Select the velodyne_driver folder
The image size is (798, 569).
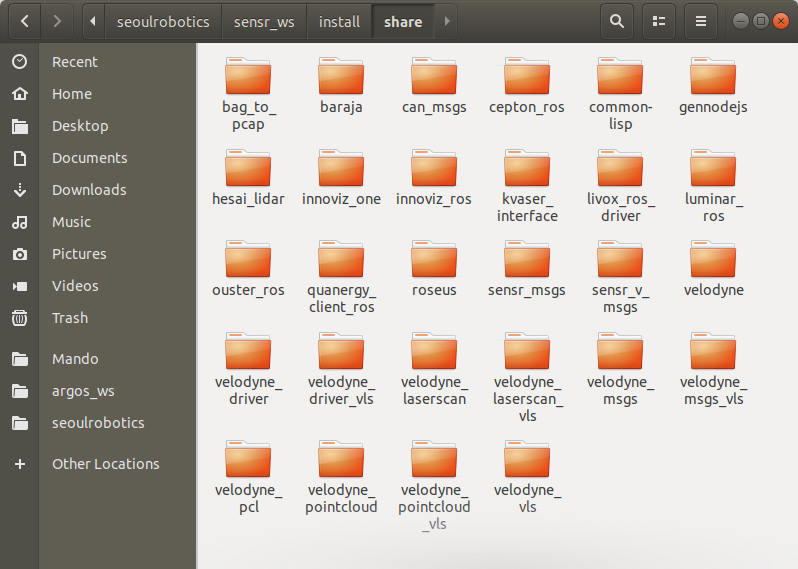point(248,369)
